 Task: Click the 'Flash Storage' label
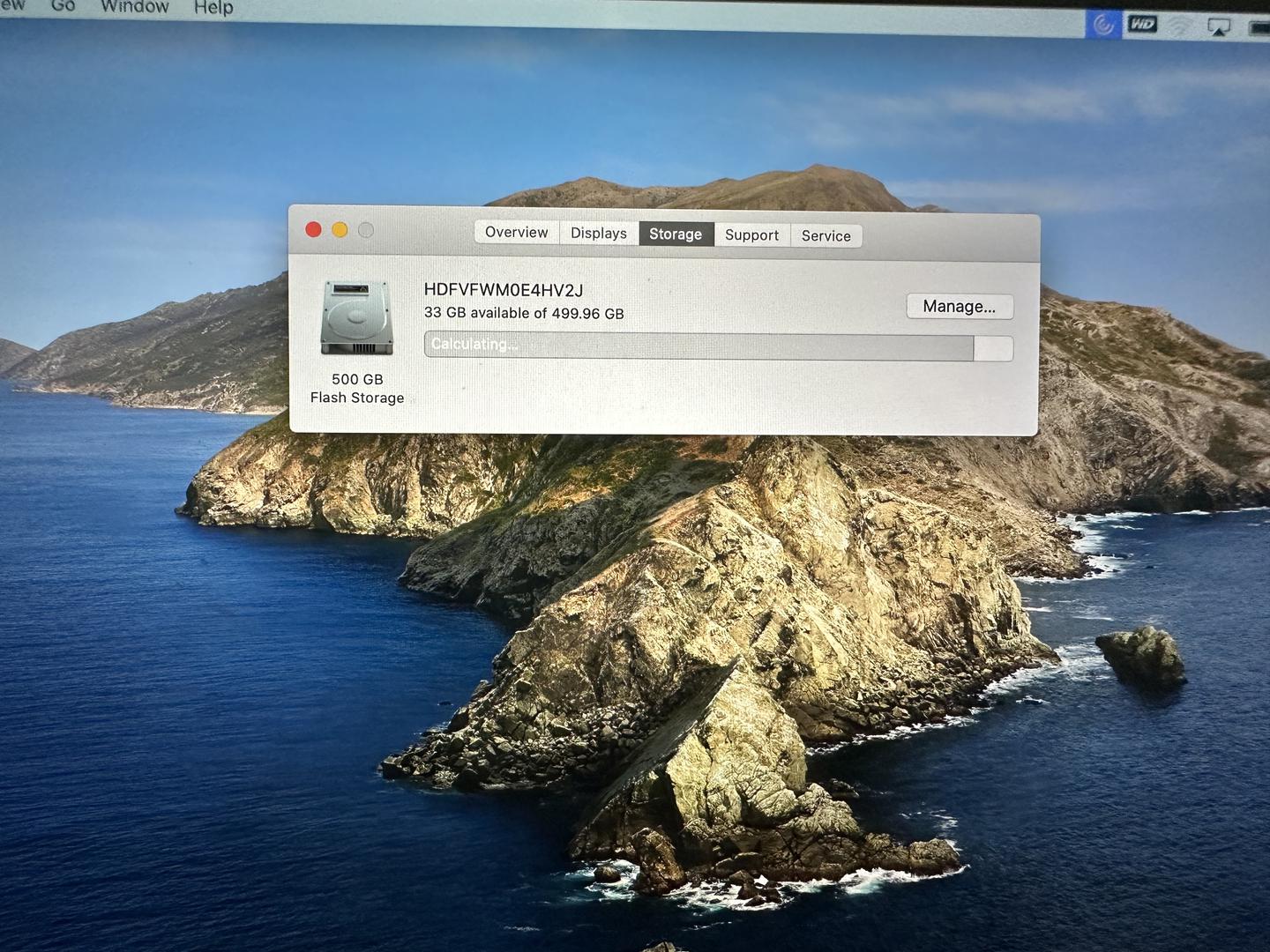click(x=357, y=398)
